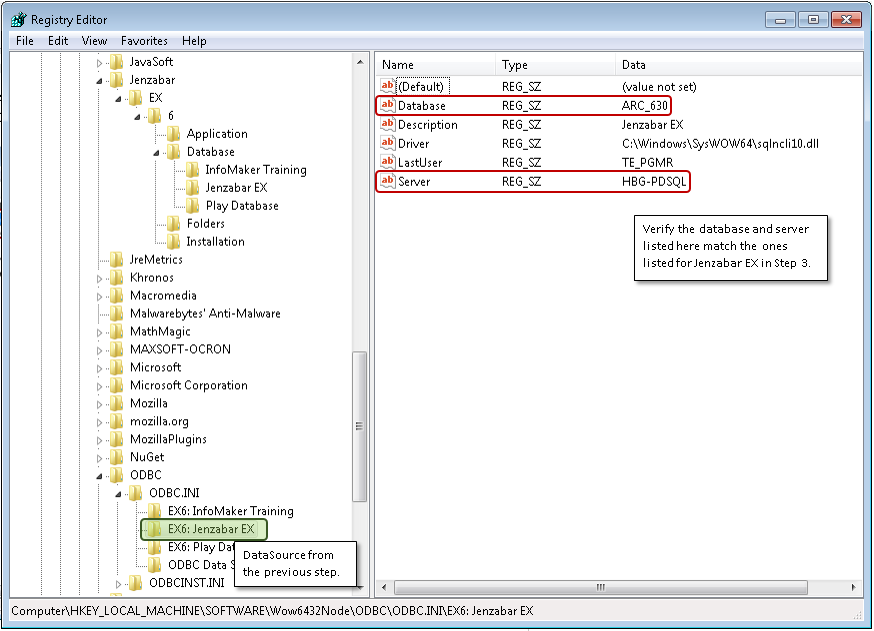Expand the ODBCINST.INI key
Image resolution: width=874 pixels, height=631 pixels.
(x=118, y=583)
